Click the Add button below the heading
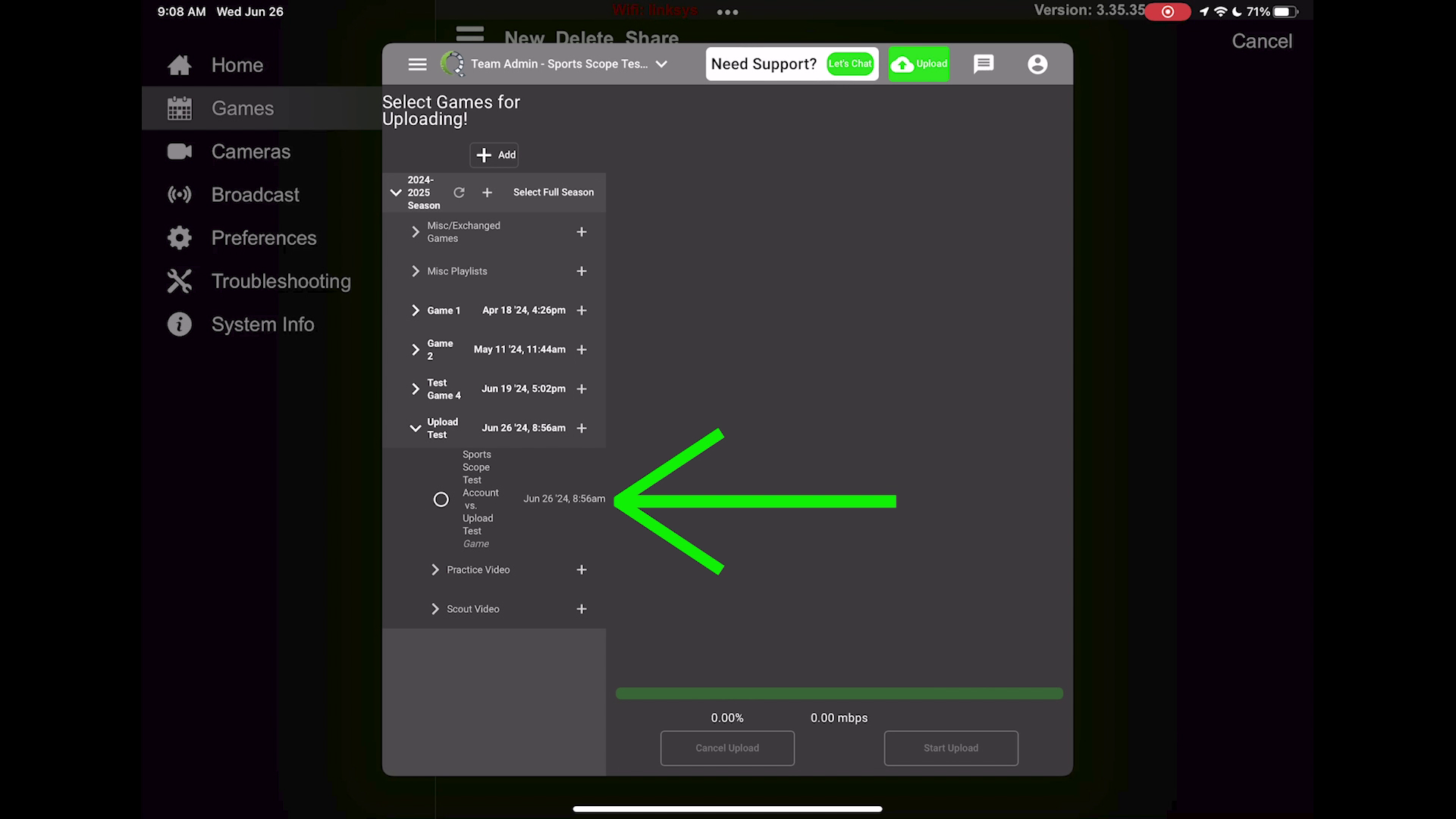 tap(494, 155)
